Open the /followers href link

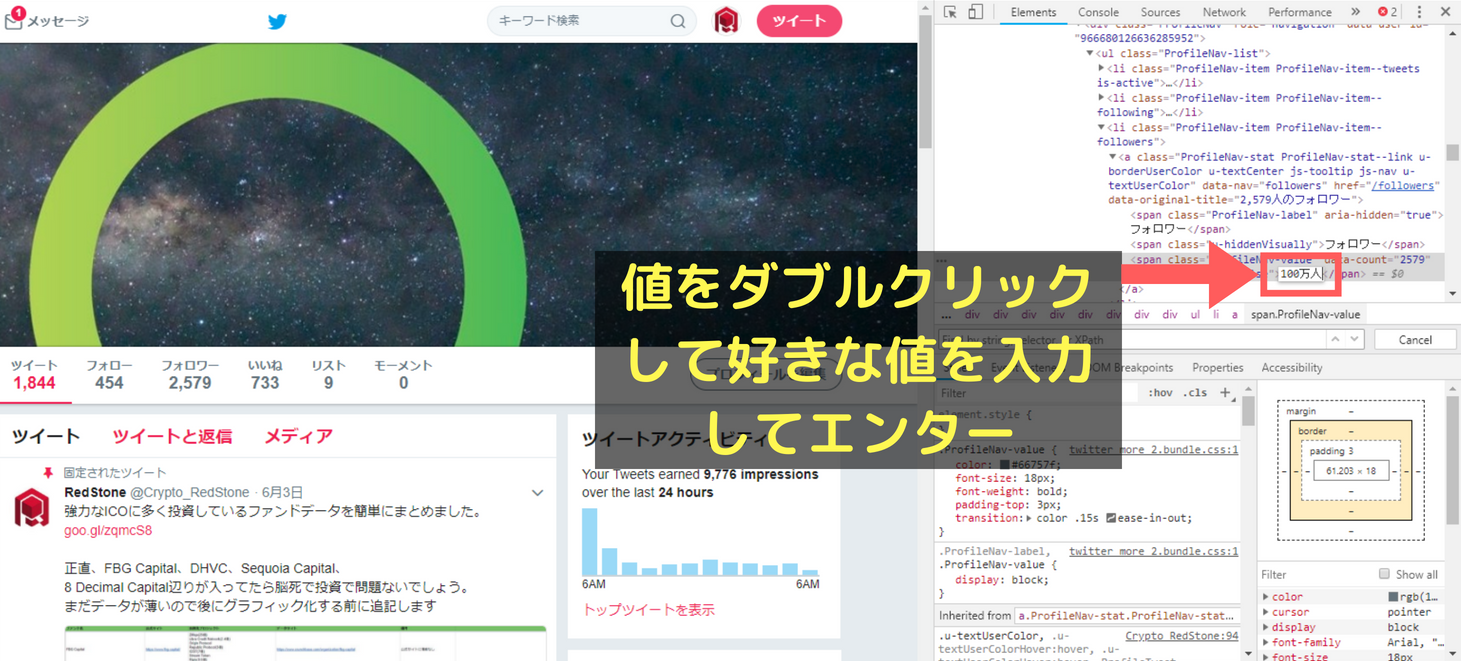pyautogui.click(x=1403, y=186)
